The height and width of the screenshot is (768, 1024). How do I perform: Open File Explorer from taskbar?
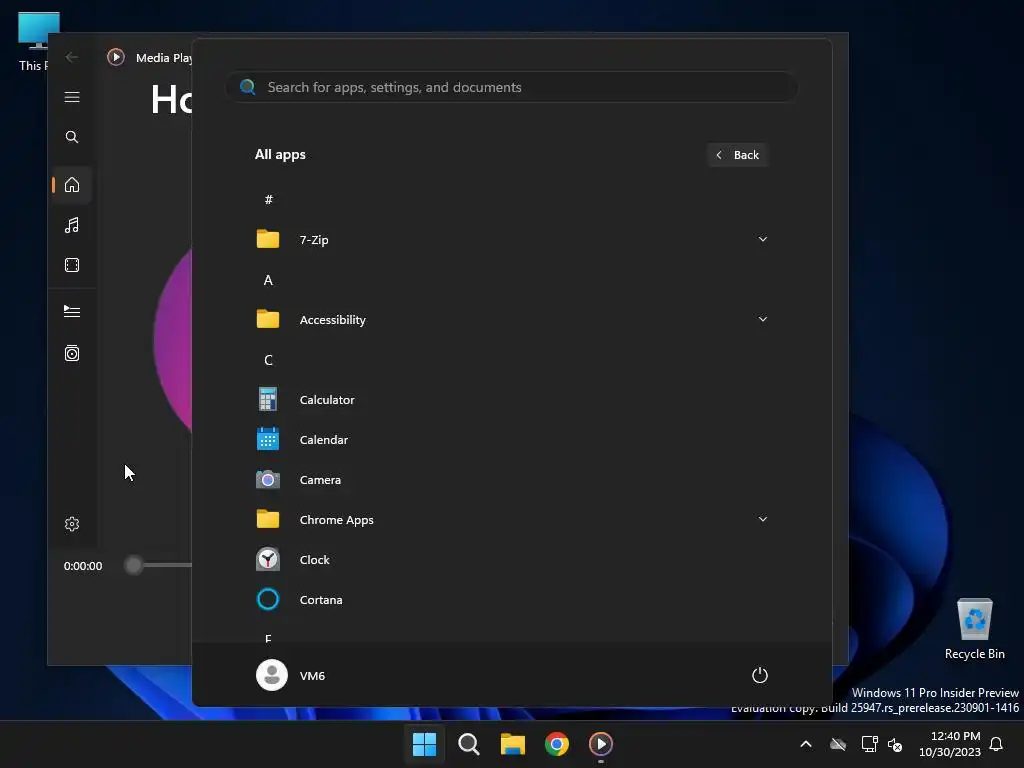coord(513,744)
